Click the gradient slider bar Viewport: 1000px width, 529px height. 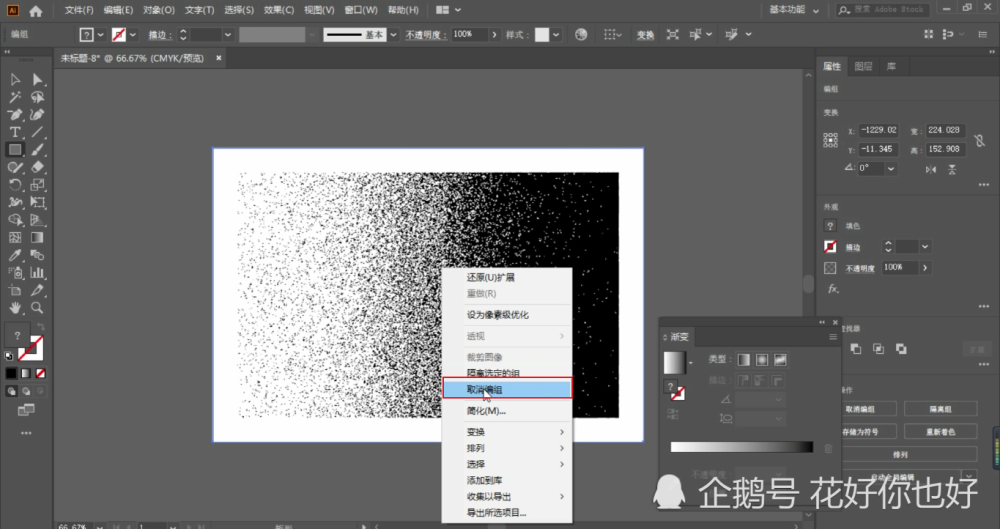click(x=742, y=447)
